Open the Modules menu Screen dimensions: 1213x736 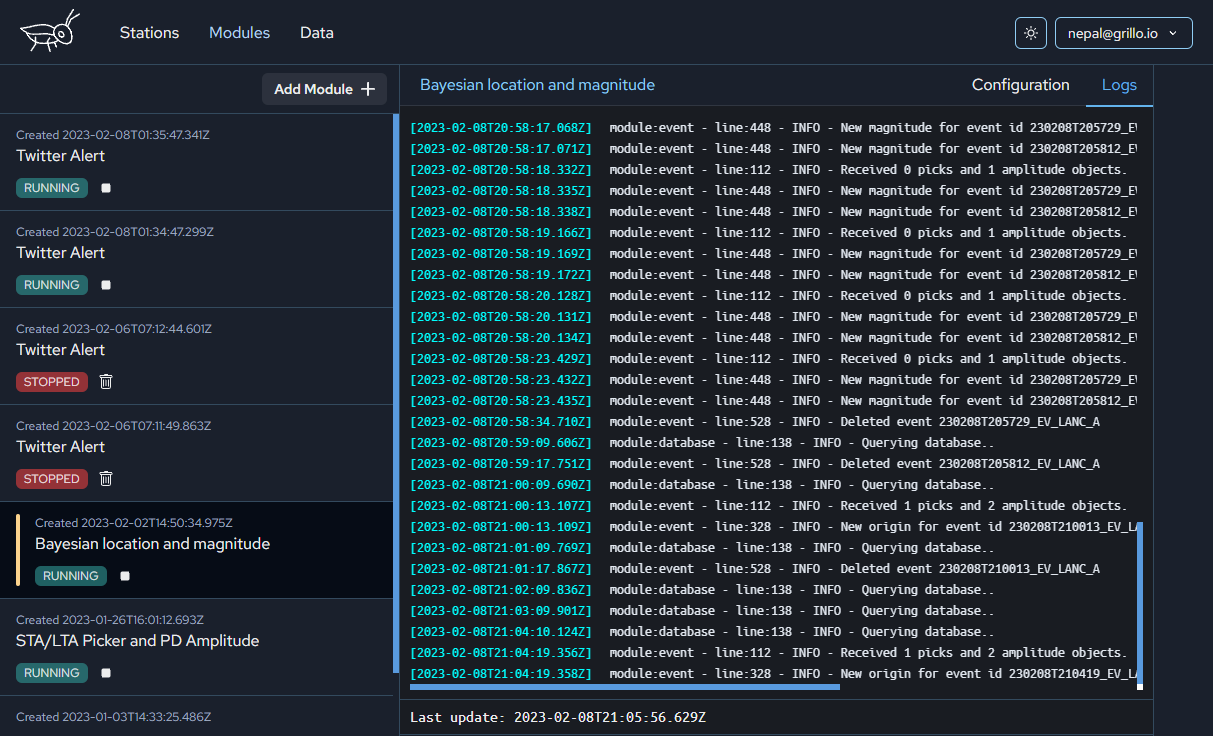coord(239,33)
